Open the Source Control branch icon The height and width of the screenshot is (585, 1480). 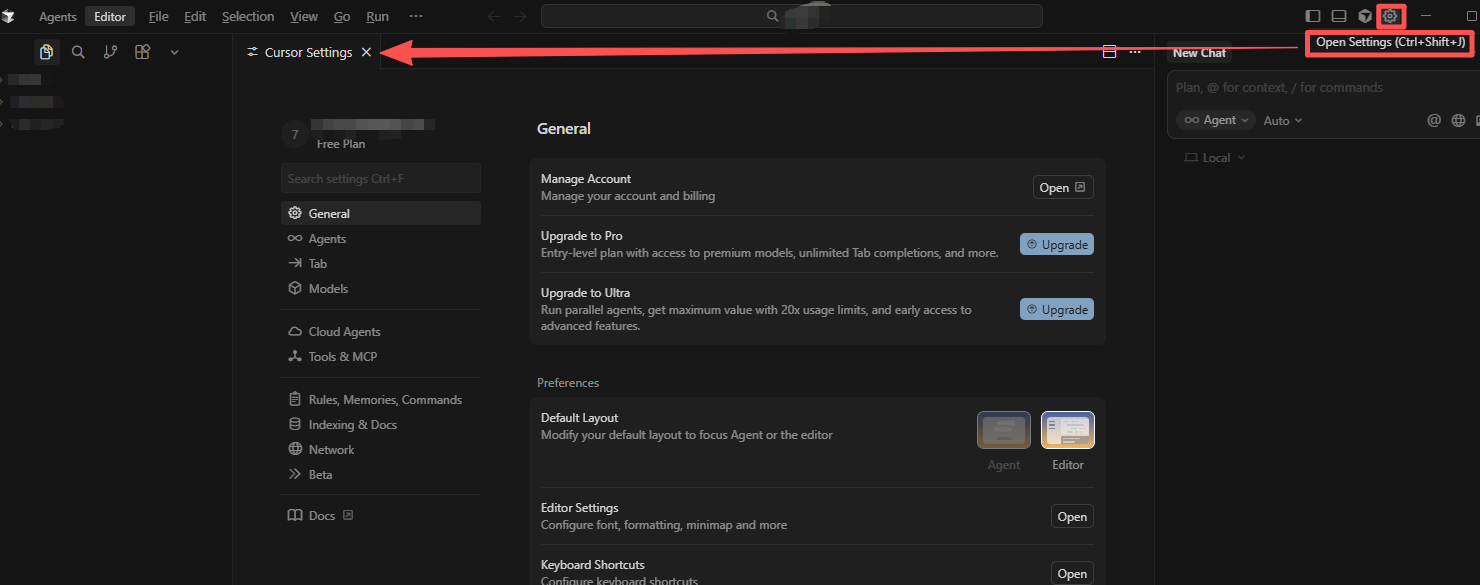[x=110, y=52]
